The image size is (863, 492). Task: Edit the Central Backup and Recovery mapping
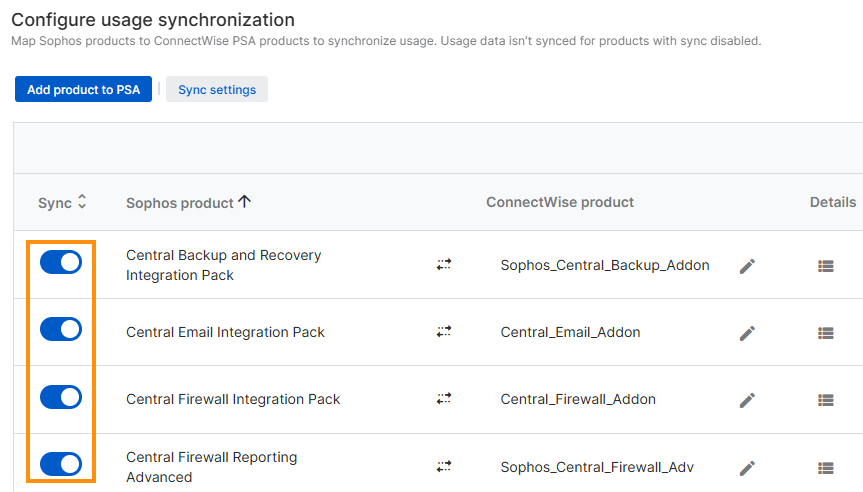(747, 266)
